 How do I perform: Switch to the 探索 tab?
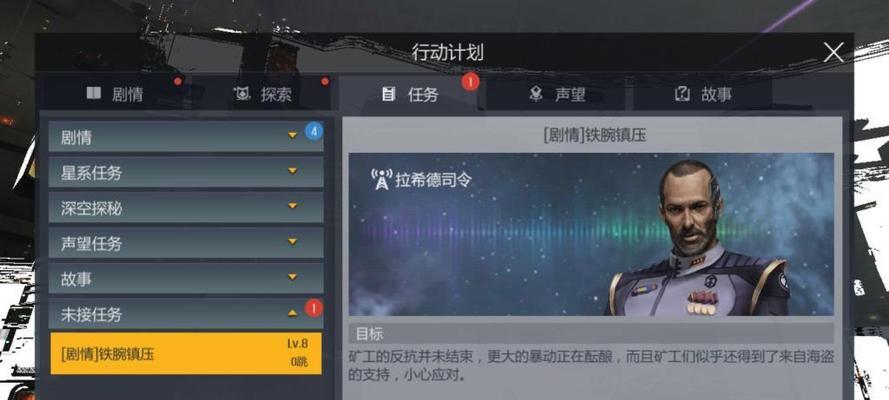pos(264,94)
